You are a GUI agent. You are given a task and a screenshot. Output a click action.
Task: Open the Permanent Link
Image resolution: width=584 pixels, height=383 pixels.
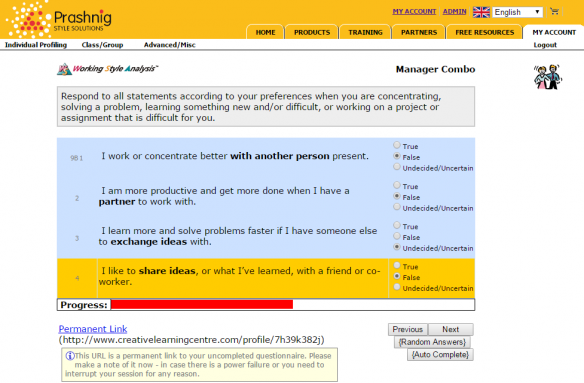pos(93,329)
